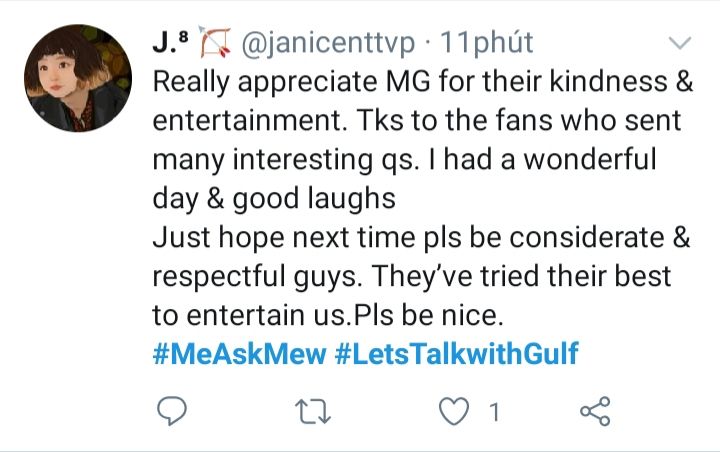Click the like count number 1
720x452 pixels.
(x=494, y=412)
